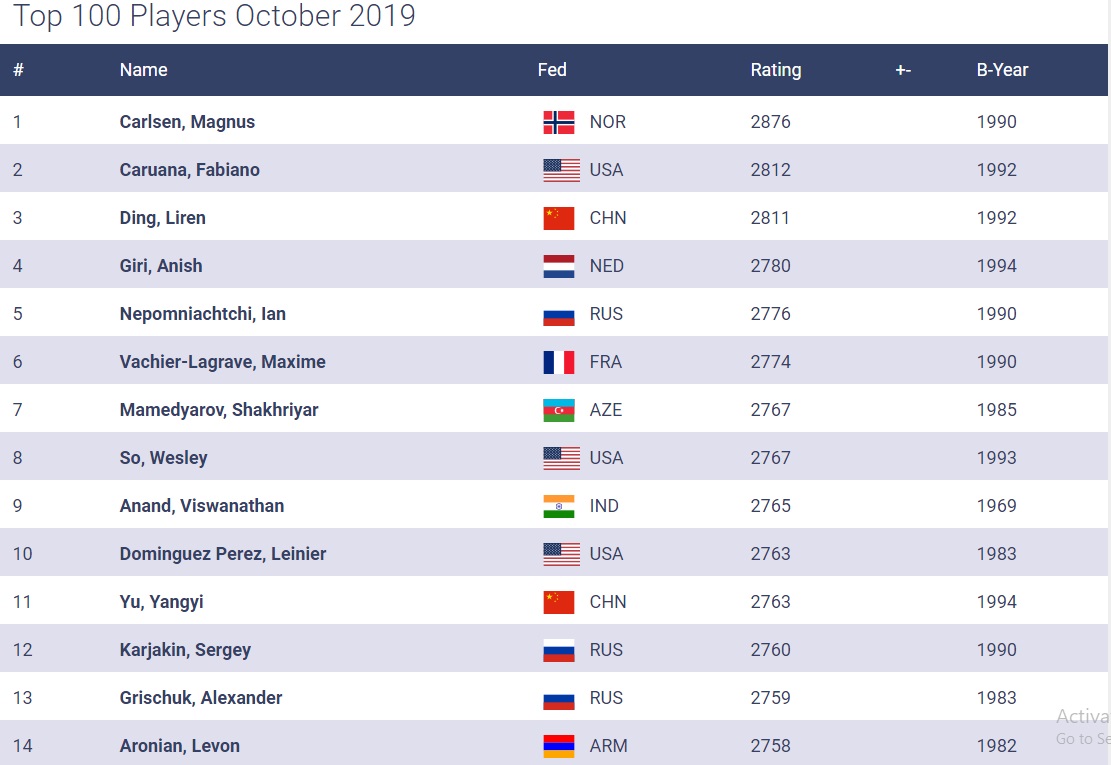The height and width of the screenshot is (765, 1111).
Task: Click the Netherlands flag icon
Action: (x=559, y=266)
